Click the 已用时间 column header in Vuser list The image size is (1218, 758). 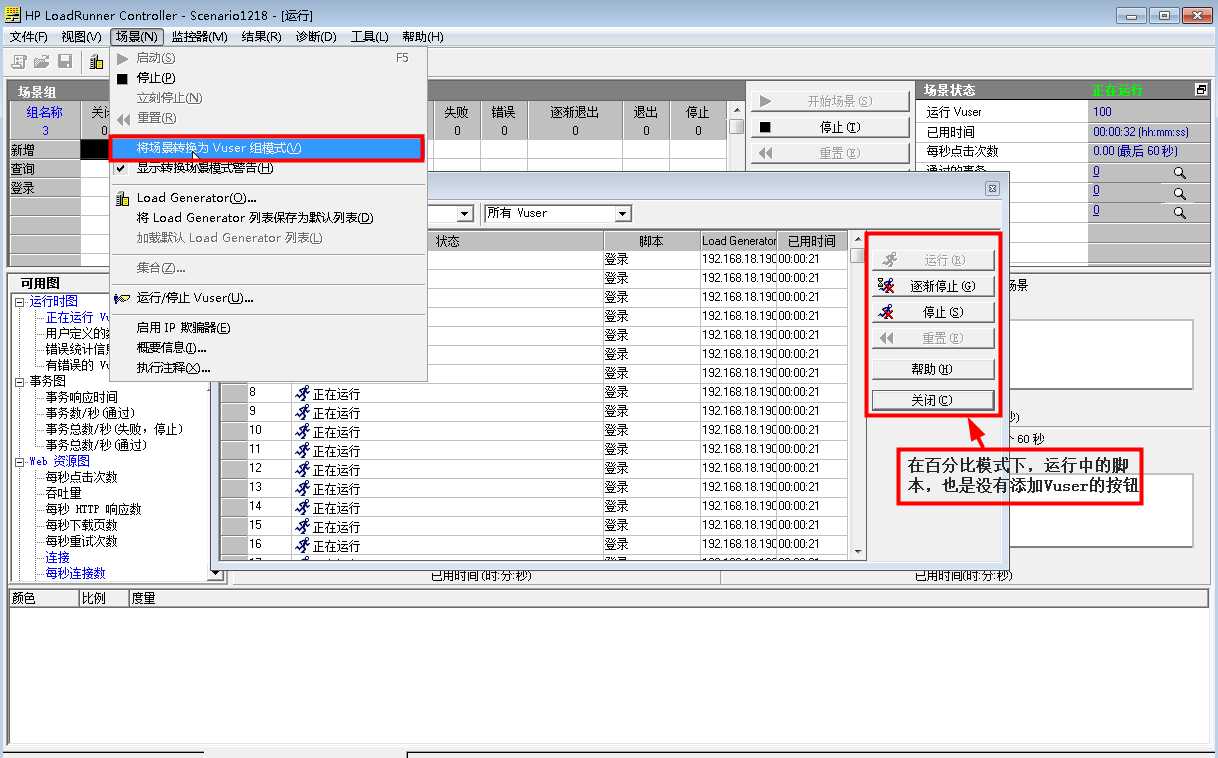tap(811, 241)
